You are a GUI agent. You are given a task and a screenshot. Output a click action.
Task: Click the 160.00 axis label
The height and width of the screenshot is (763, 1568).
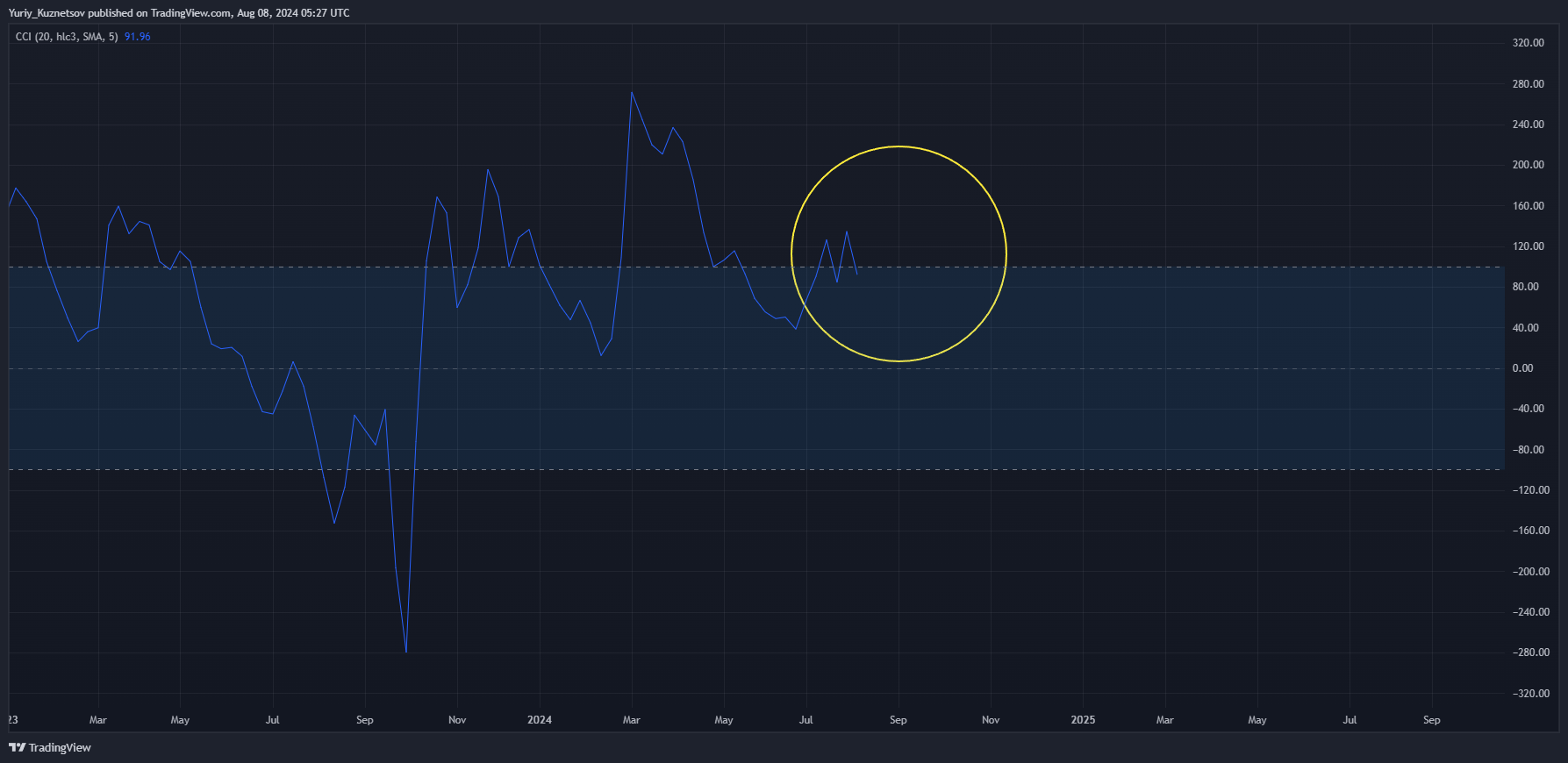(x=1528, y=206)
